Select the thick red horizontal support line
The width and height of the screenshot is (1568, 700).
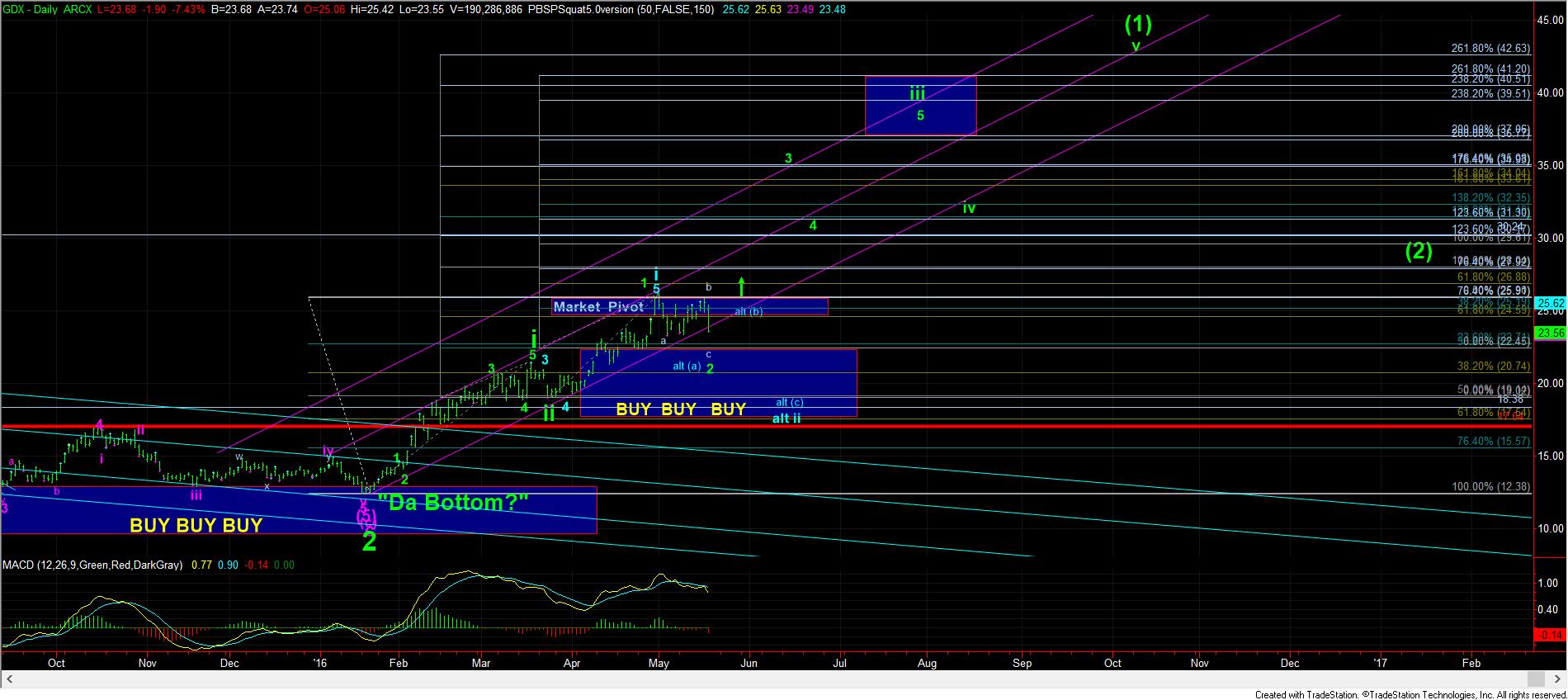tap(743, 426)
